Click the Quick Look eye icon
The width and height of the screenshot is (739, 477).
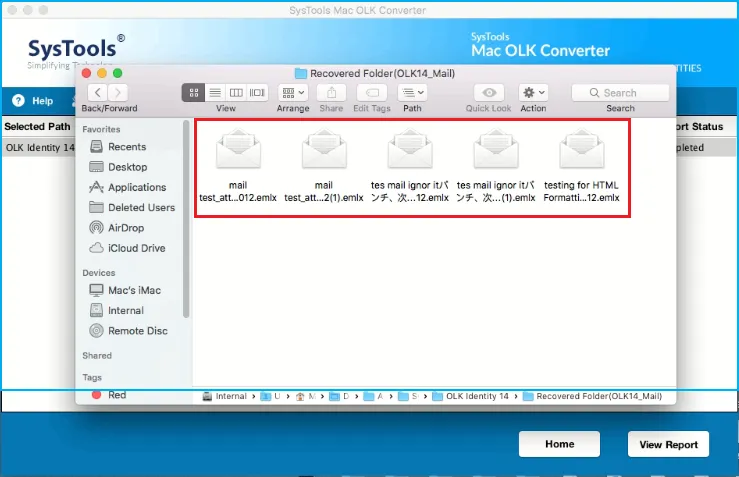click(x=489, y=92)
